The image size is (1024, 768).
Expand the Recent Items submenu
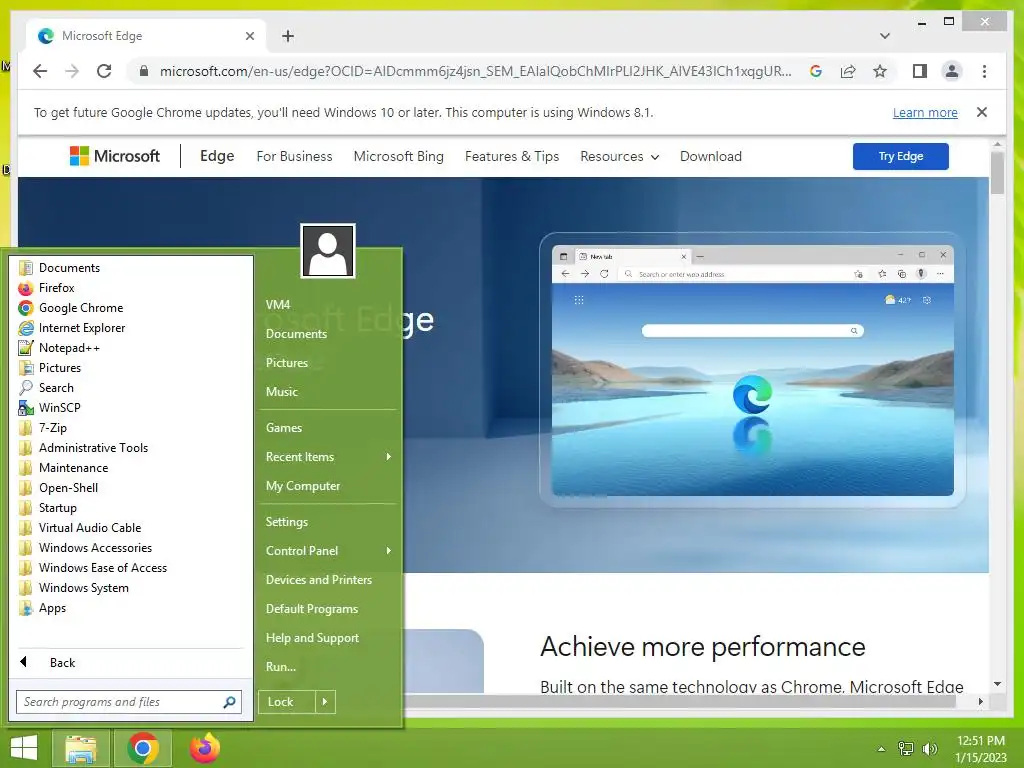328,456
